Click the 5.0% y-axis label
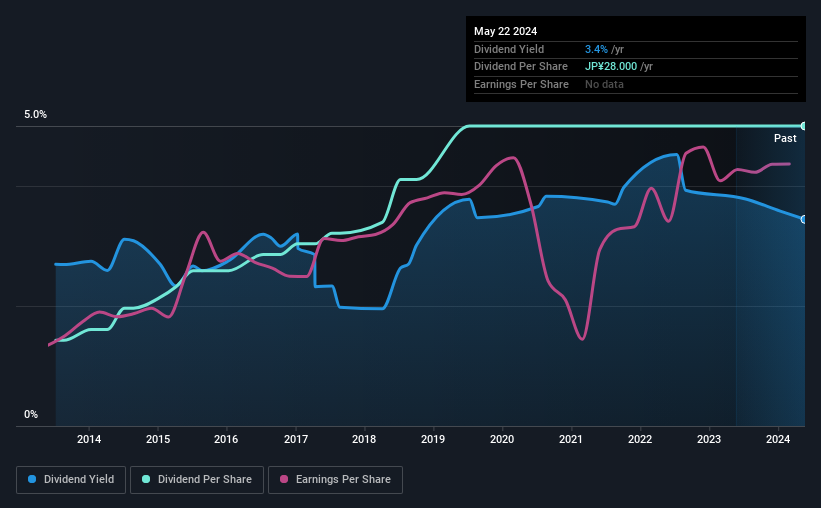821x508 pixels. tap(36, 115)
